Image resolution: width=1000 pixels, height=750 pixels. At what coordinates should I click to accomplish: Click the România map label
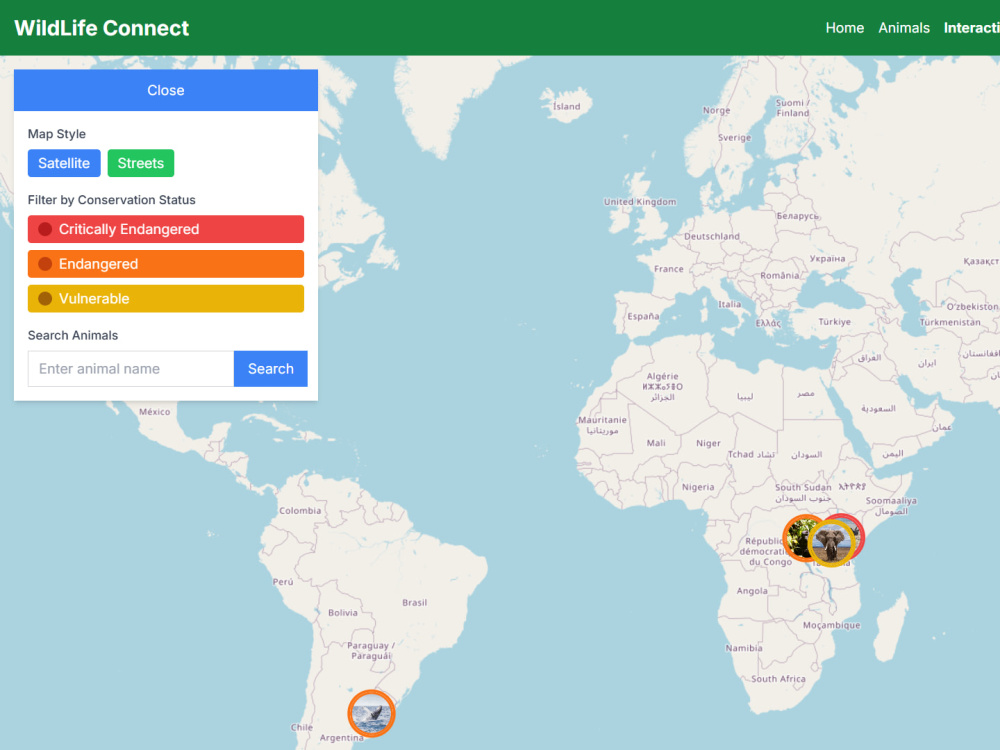(779, 276)
